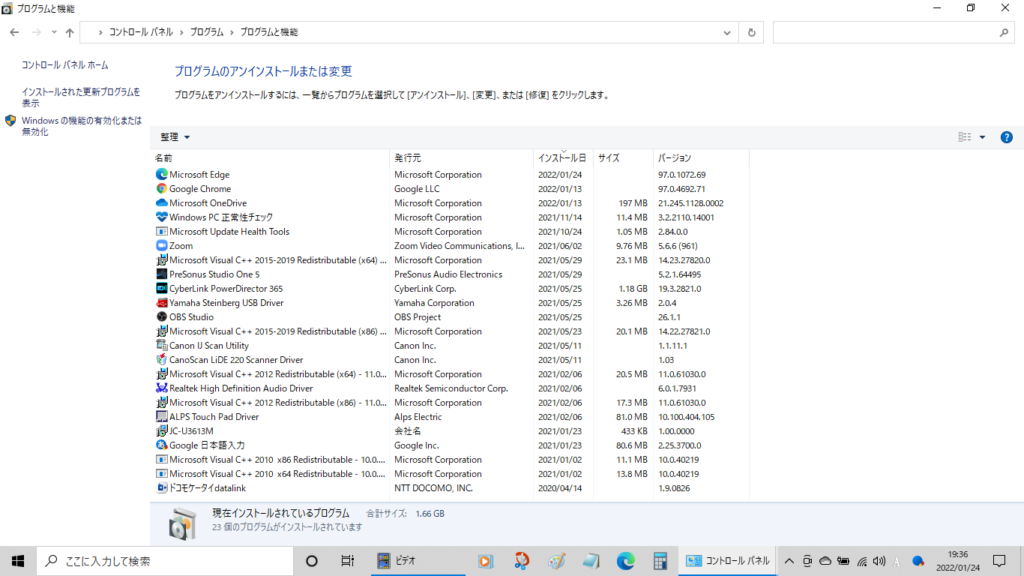Open Task View on the taskbar

(x=347, y=561)
